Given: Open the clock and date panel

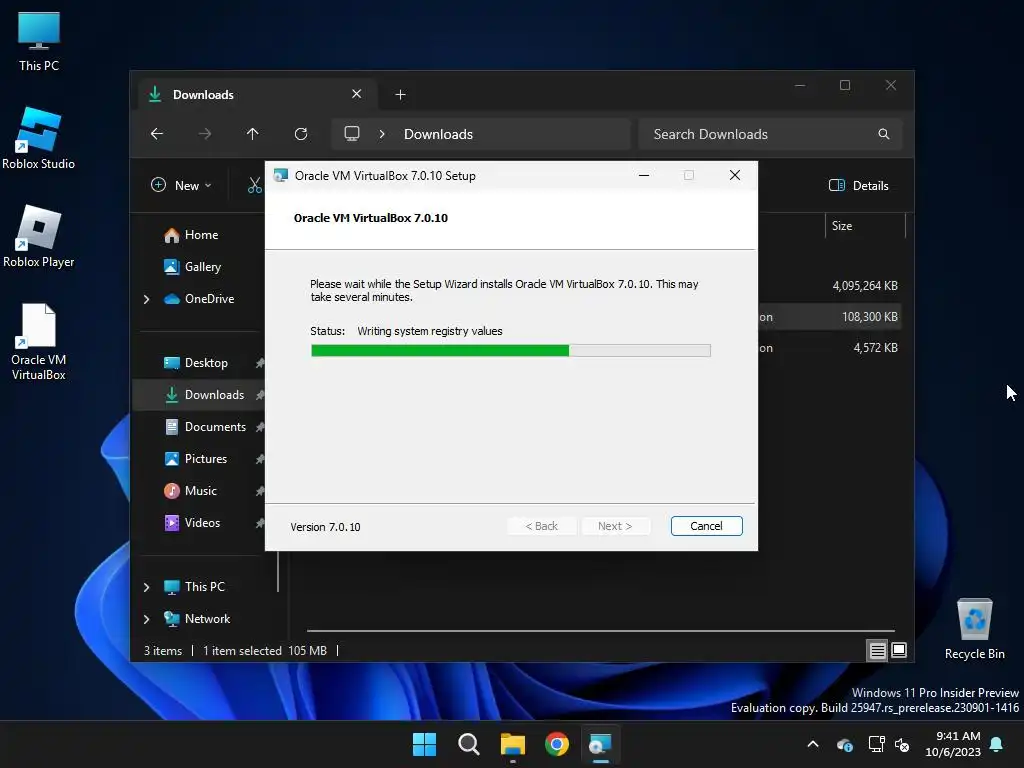Looking at the screenshot, I should pos(953,744).
